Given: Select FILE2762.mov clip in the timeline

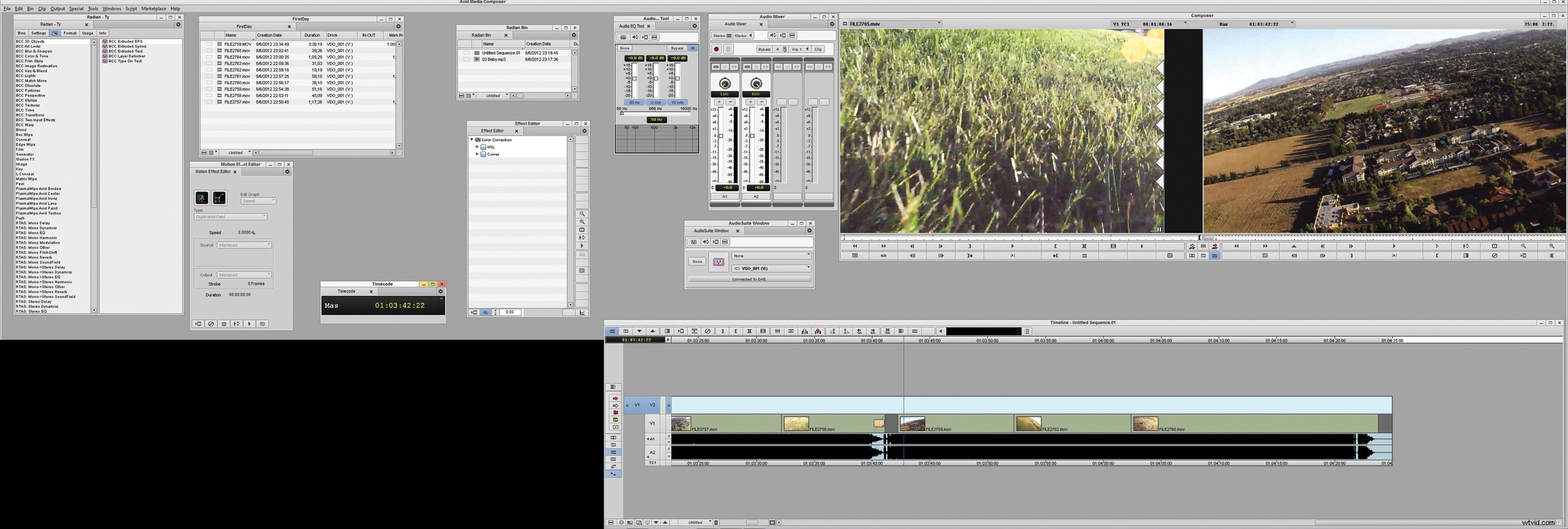Looking at the screenshot, I should [x=1071, y=424].
